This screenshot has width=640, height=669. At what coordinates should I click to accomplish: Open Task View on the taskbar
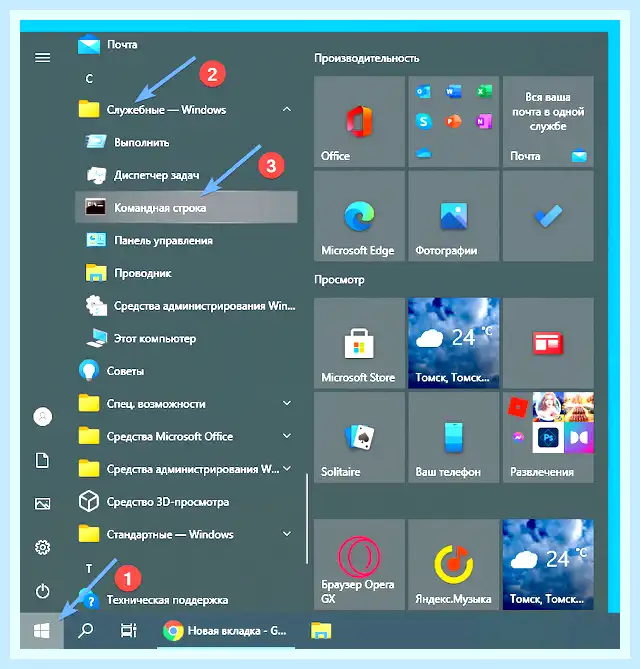click(128, 631)
